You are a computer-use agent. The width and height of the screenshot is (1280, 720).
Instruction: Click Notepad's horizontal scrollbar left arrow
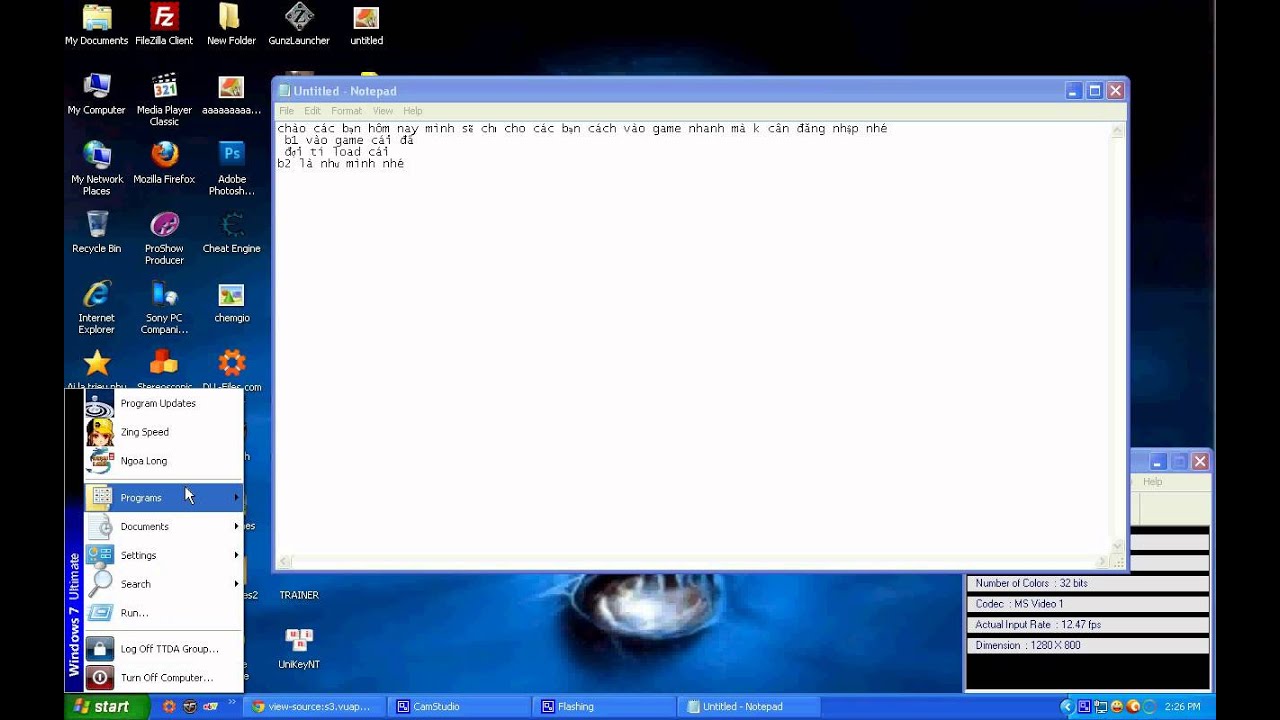(x=285, y=562)
